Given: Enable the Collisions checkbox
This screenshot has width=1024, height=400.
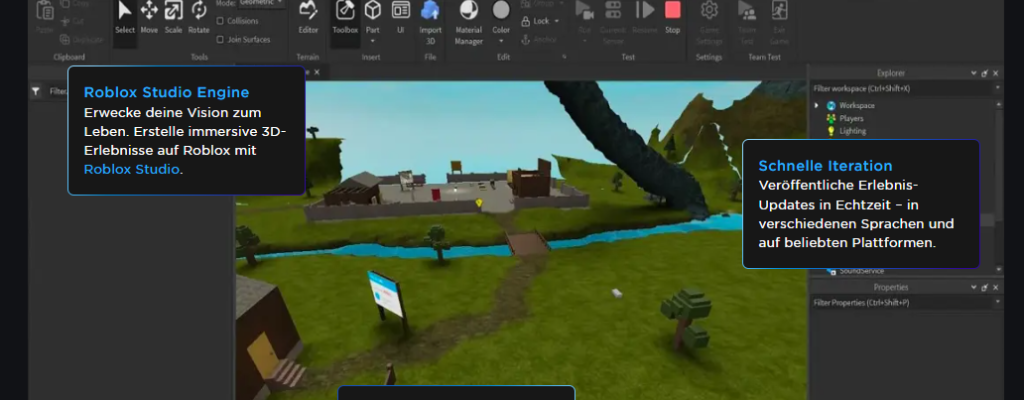Looking at the screenshot, I should (221, 20).
